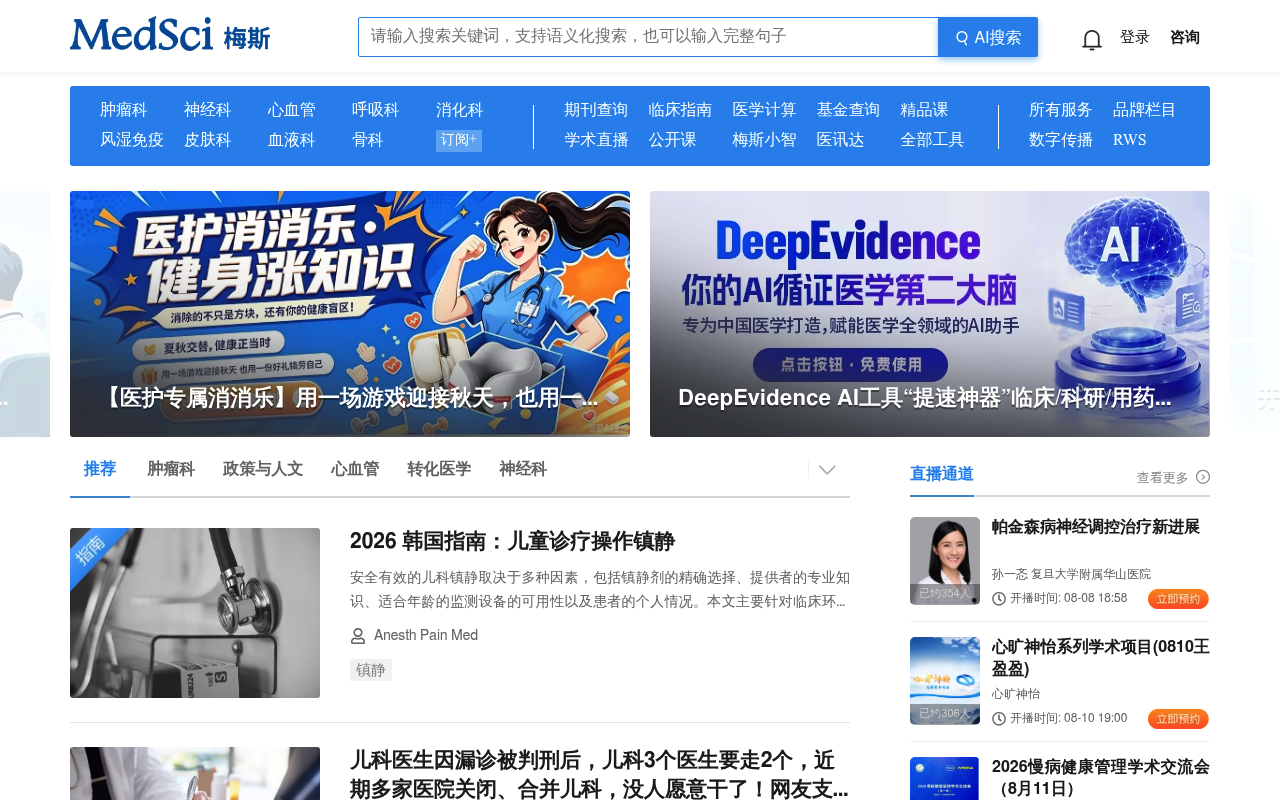Open the 心旷神怡系列学术项目 thumbnail
The image size is (1280, 800).
point(945,681)
